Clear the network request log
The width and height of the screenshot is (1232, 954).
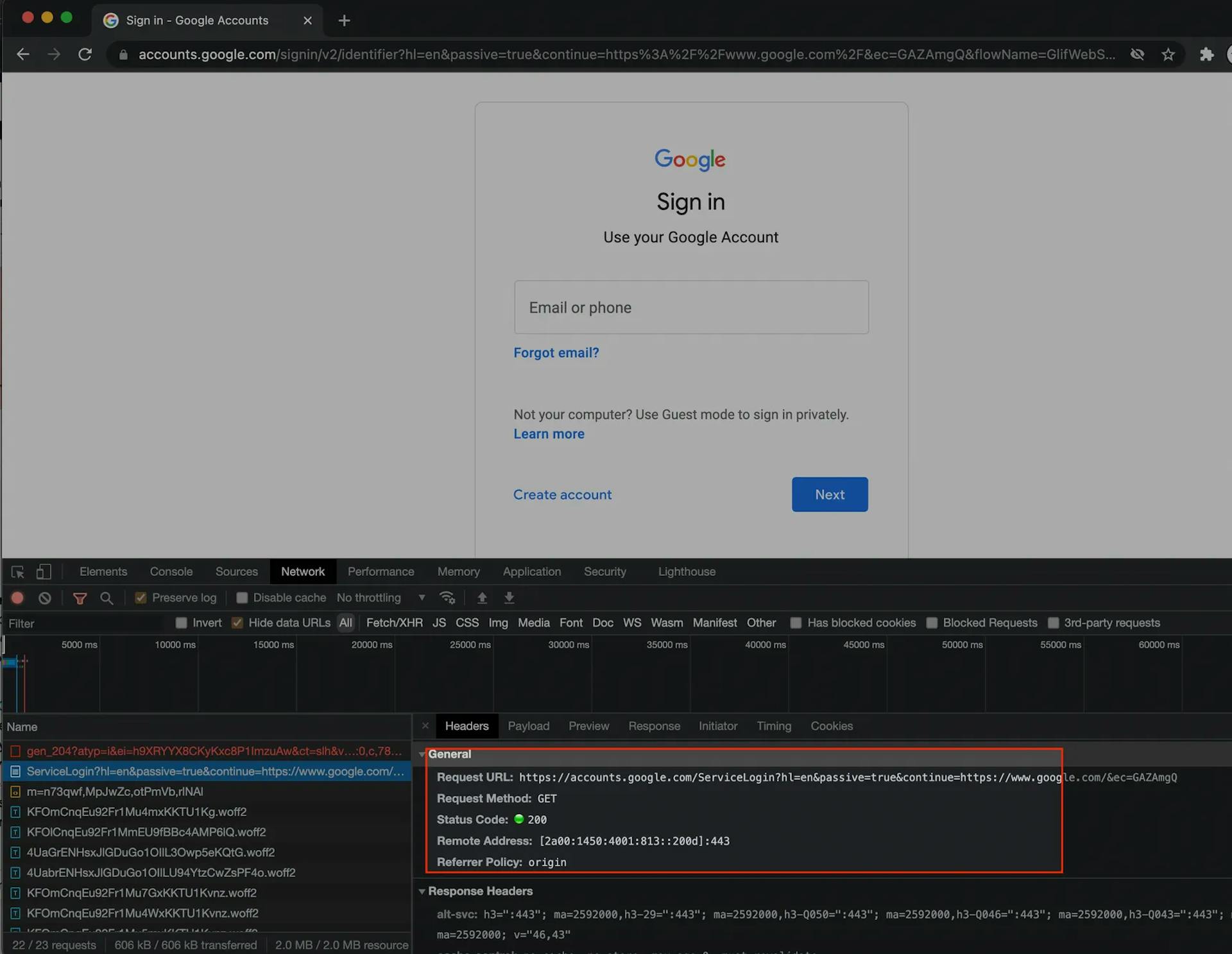coord(44,598)
